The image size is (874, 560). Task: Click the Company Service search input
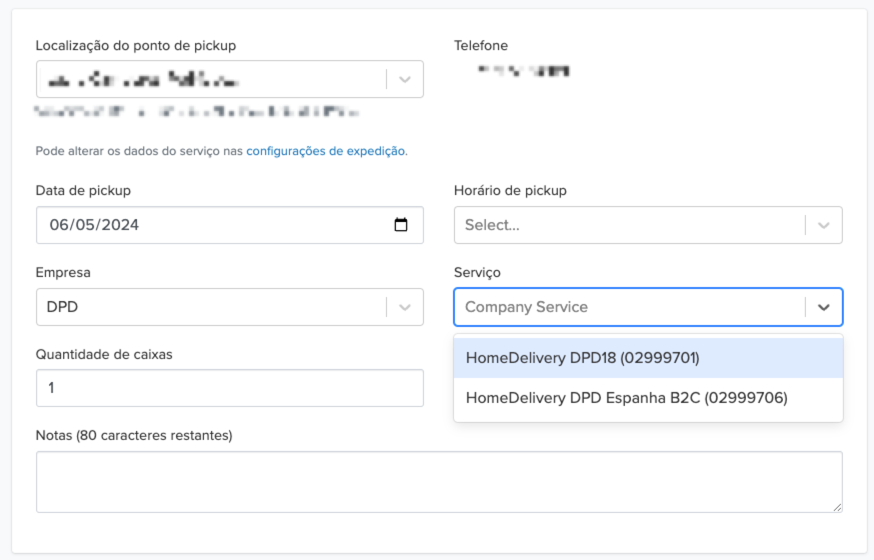(628, 307)
